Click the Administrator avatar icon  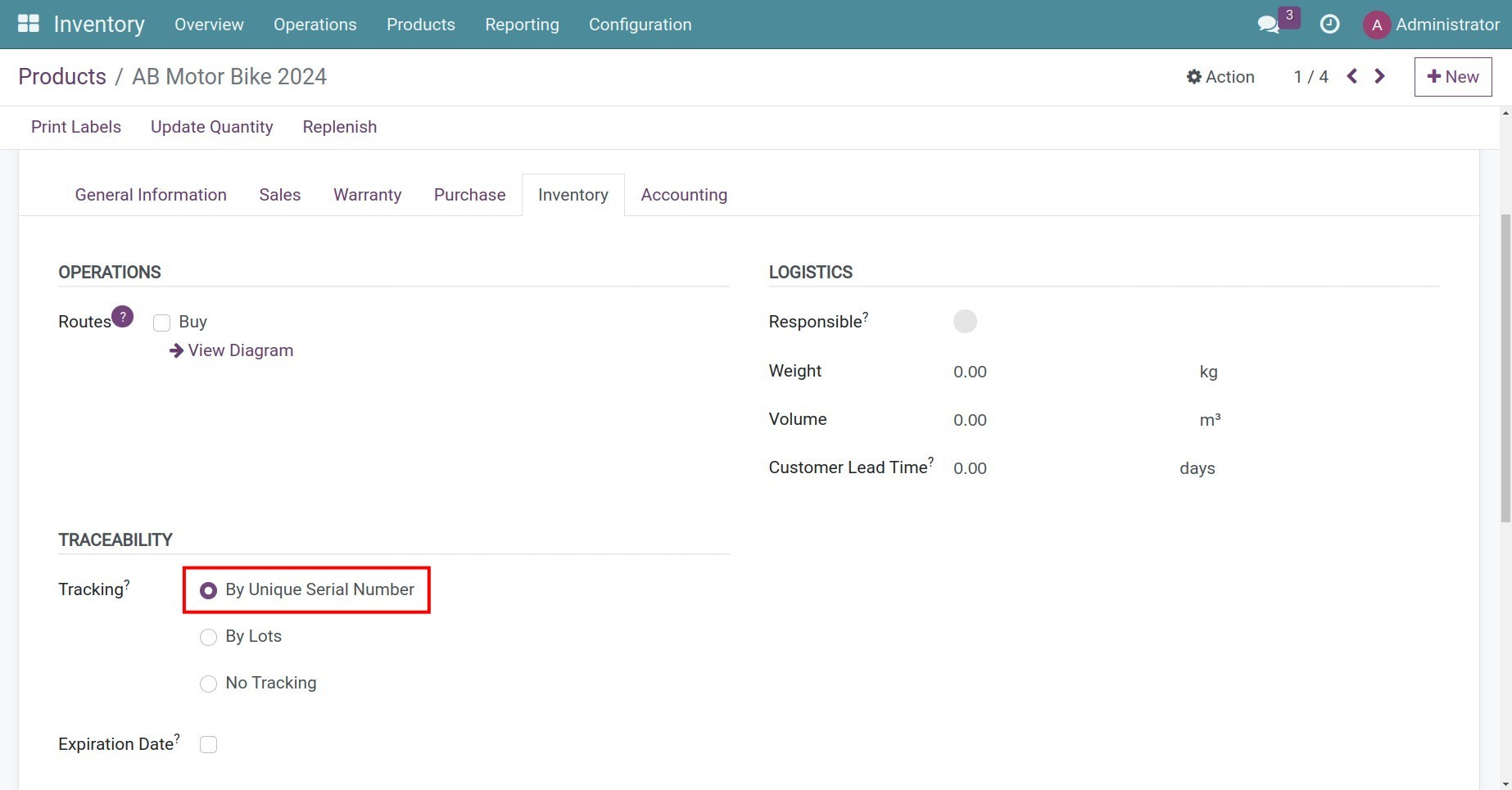1377,25
